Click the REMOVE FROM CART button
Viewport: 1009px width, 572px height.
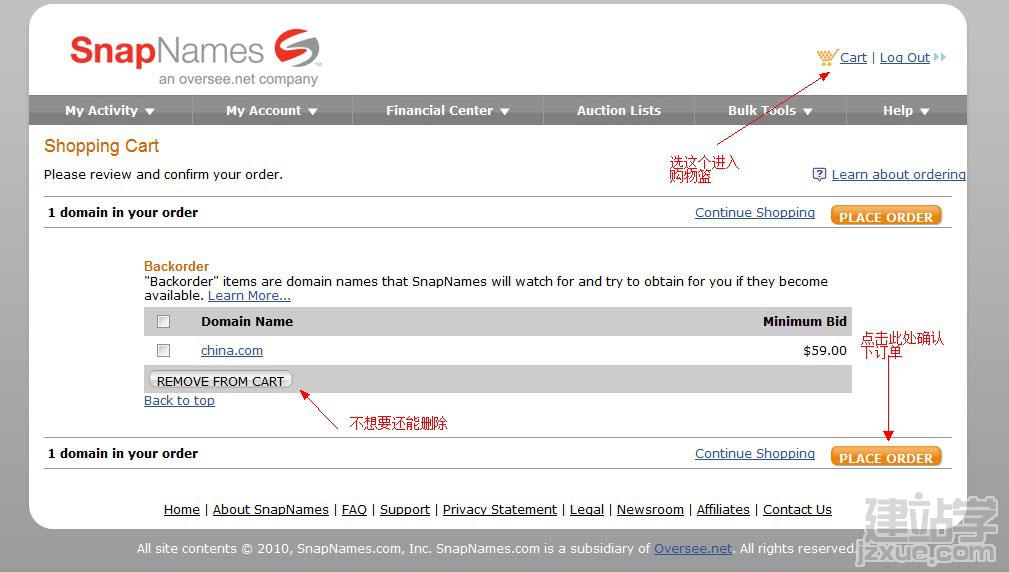221,380
